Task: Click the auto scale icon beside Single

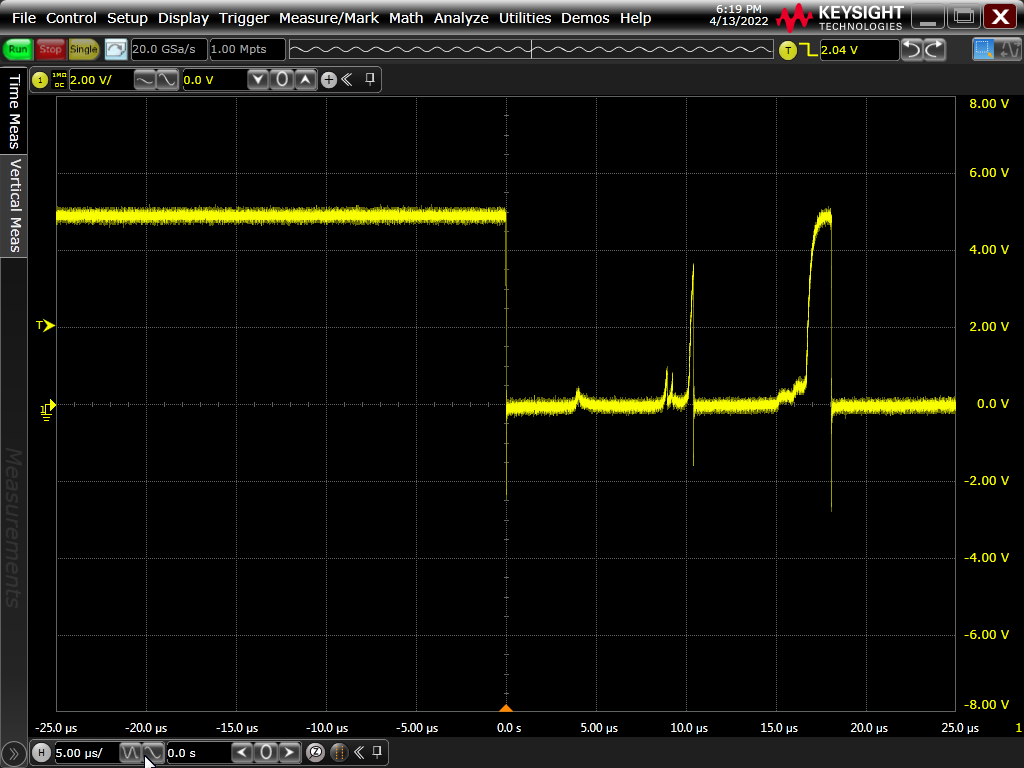Action: [x=116, y=50]
